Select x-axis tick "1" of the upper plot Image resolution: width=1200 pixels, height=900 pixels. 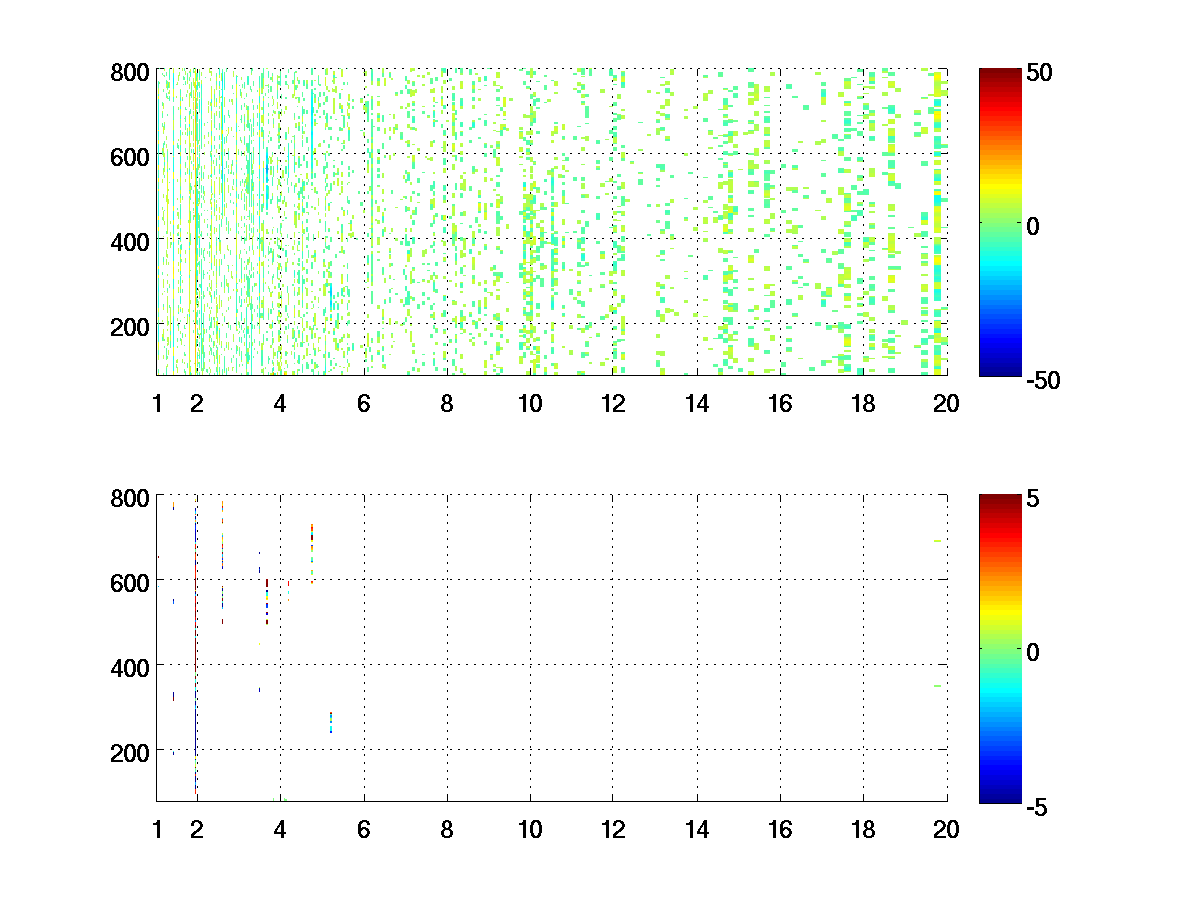click(157, 404)
